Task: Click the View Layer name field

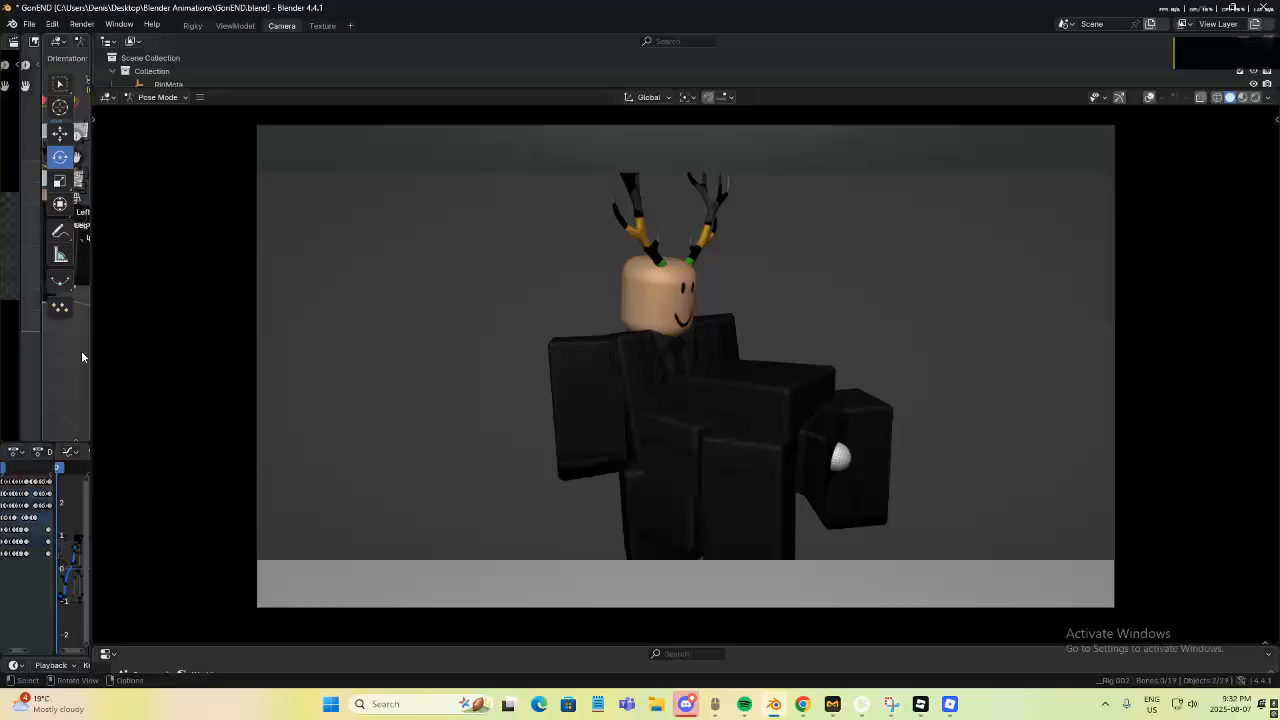Action: 1219,24
